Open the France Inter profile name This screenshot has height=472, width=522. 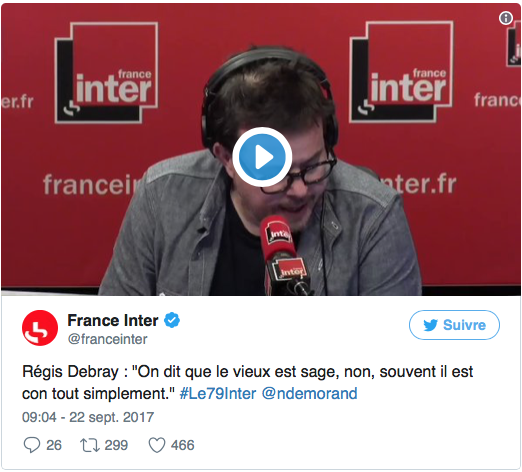(113, 320)
